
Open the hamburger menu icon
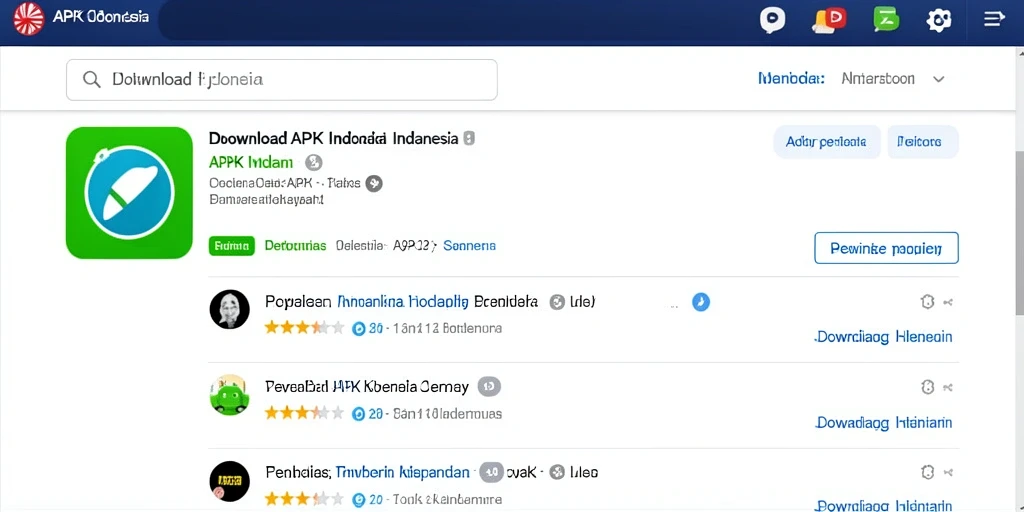pos(994,19)
